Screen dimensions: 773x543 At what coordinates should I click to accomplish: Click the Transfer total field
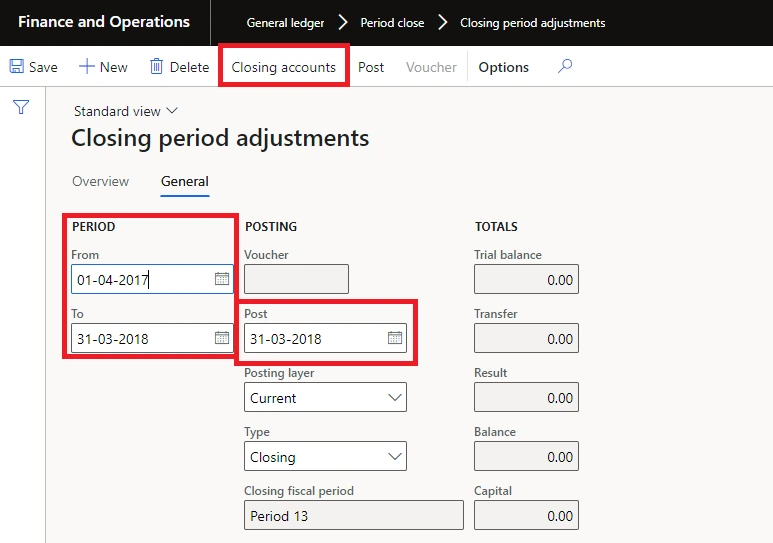527,338
